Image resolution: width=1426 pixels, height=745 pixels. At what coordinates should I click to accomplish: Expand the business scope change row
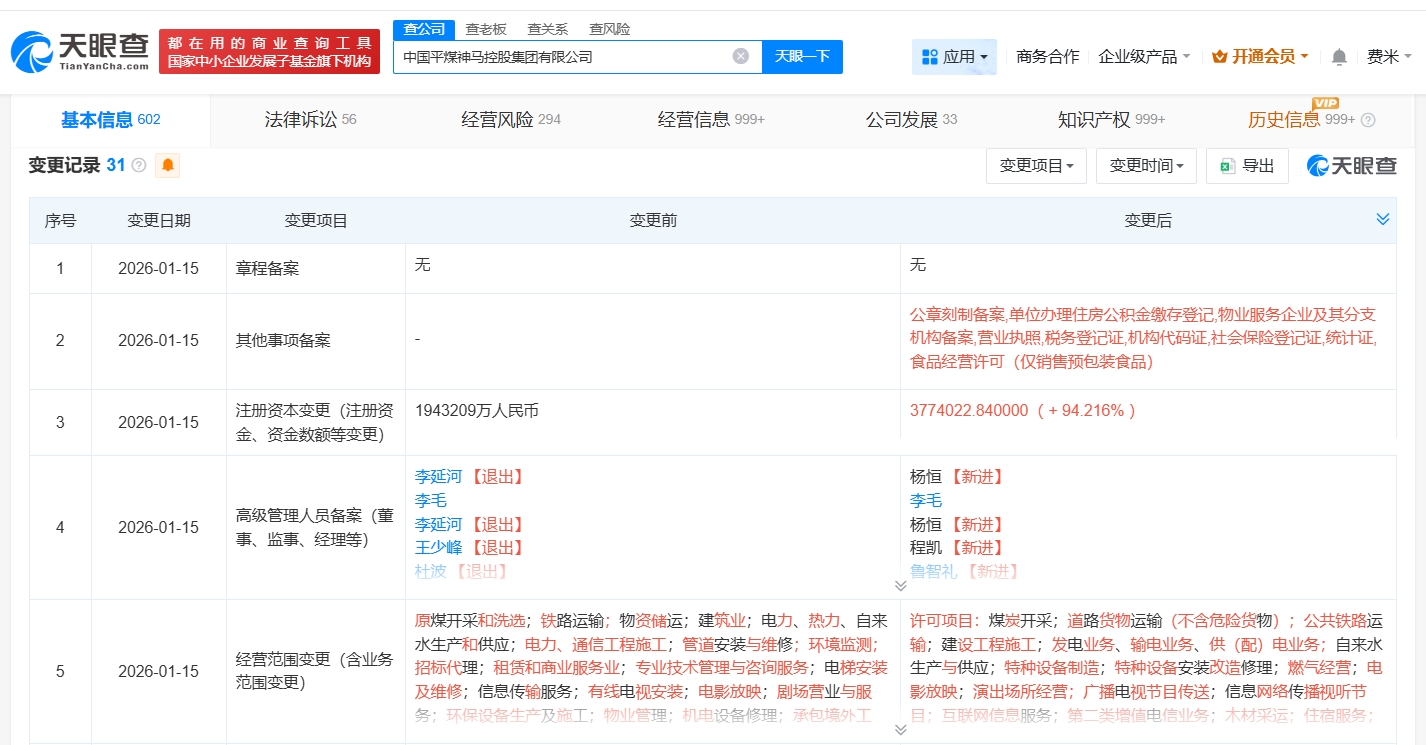tap(900, 729)
